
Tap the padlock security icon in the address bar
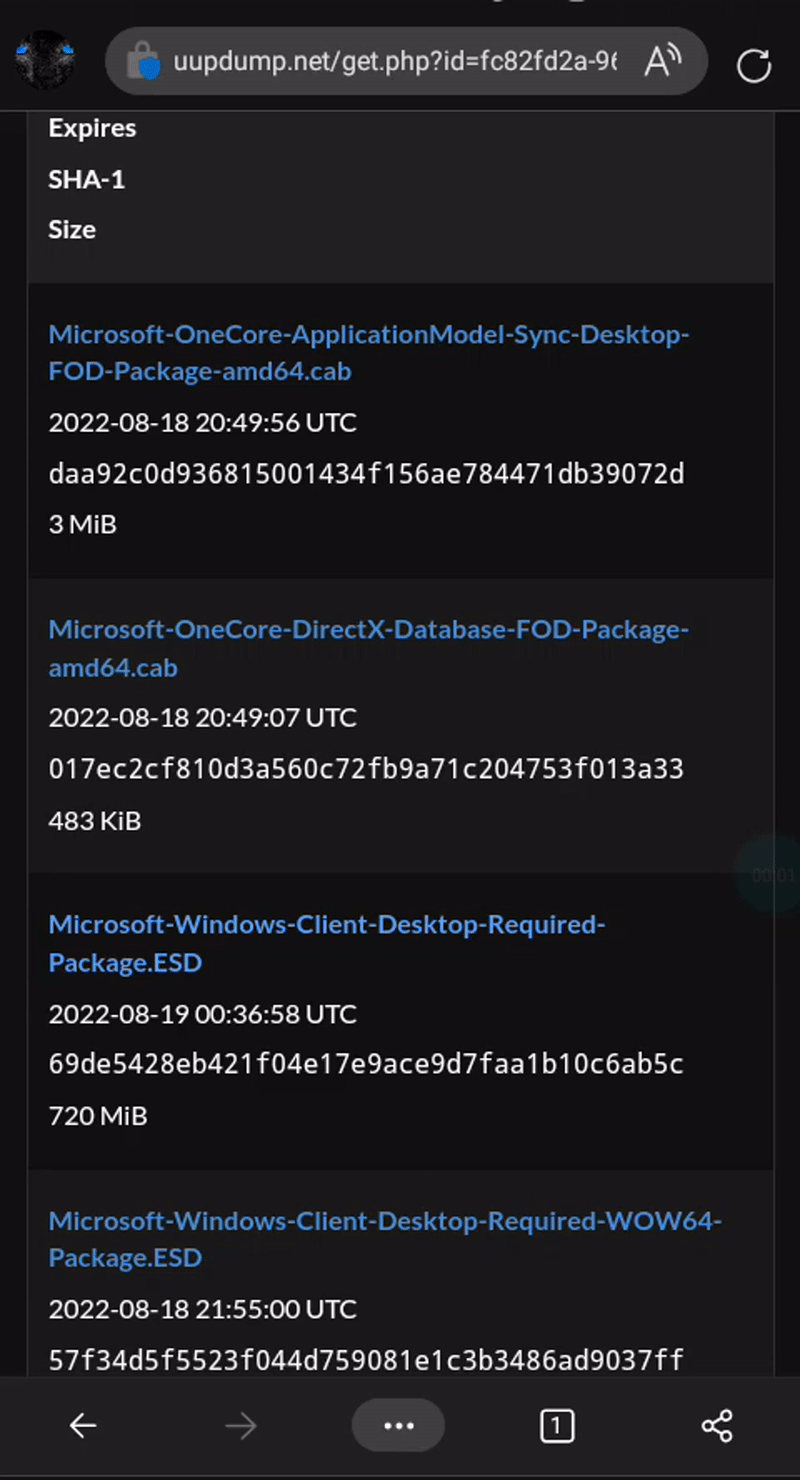pos(146,61)
